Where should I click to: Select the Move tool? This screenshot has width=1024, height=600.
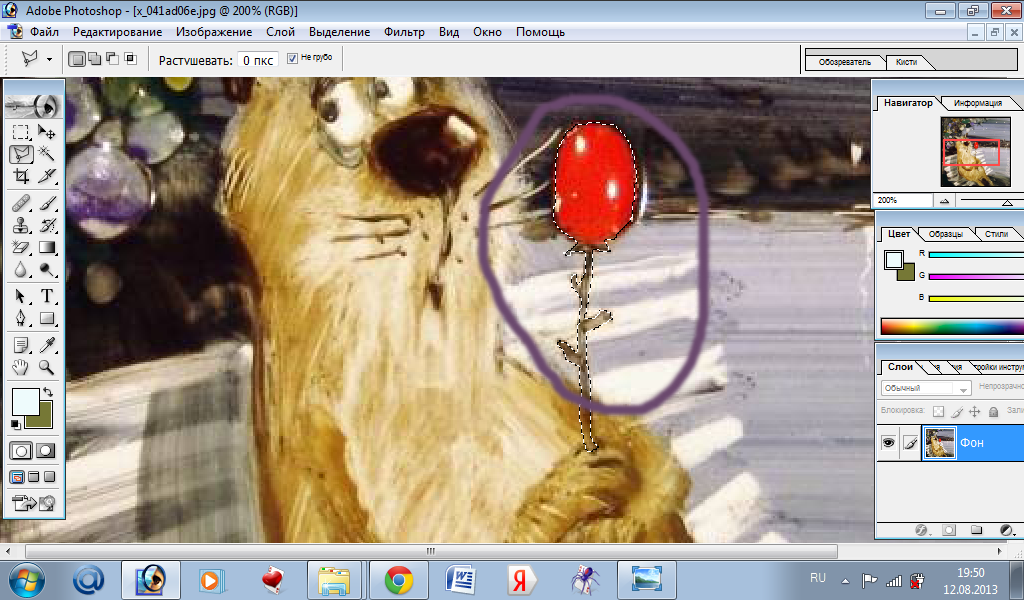tap(46, 133)
